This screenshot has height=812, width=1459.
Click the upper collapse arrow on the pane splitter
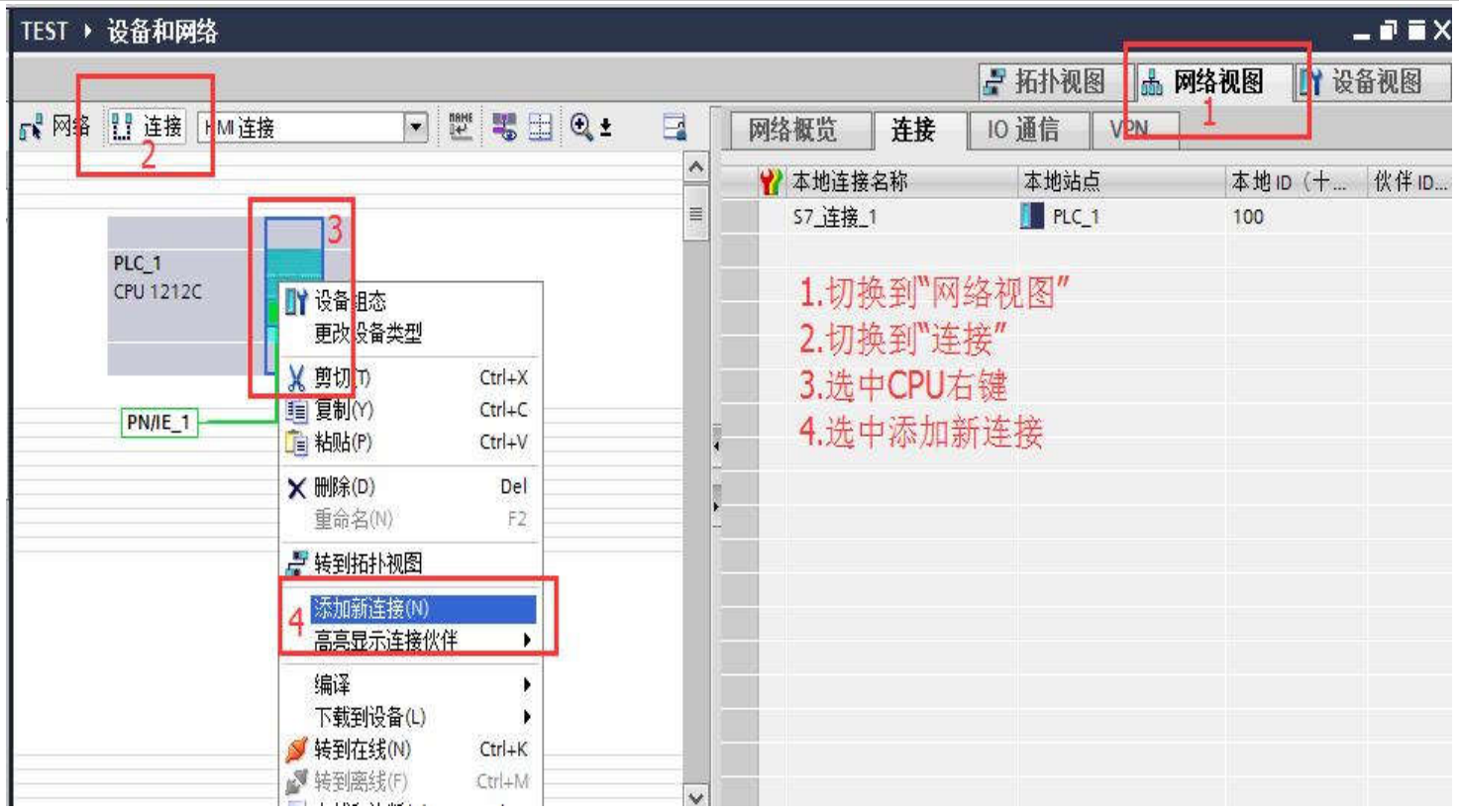[x=716, y=446]
